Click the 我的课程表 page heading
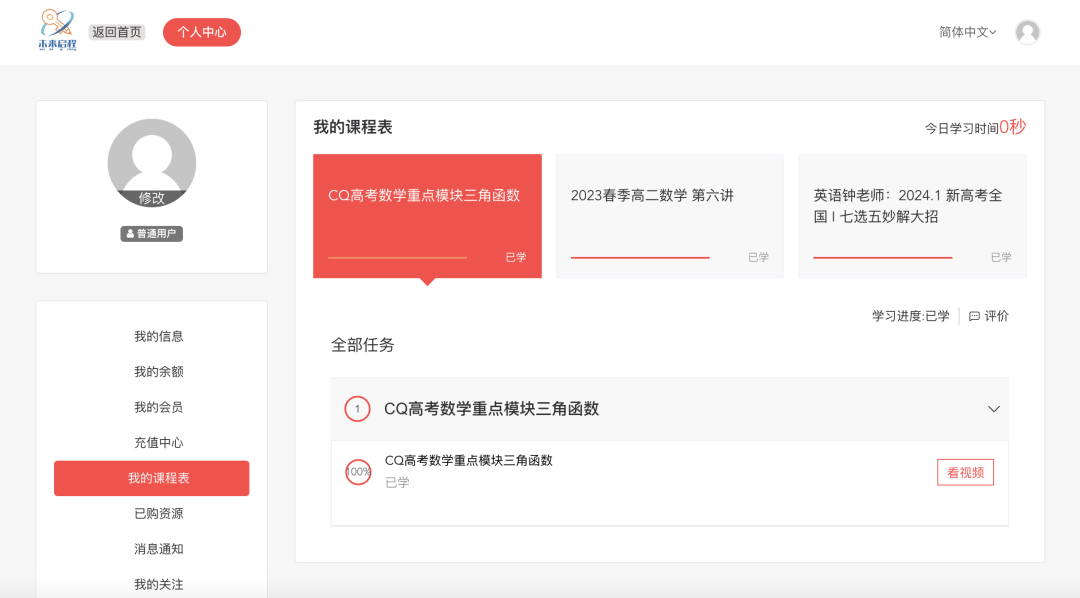1080x598 pixels. pos(353,127)
